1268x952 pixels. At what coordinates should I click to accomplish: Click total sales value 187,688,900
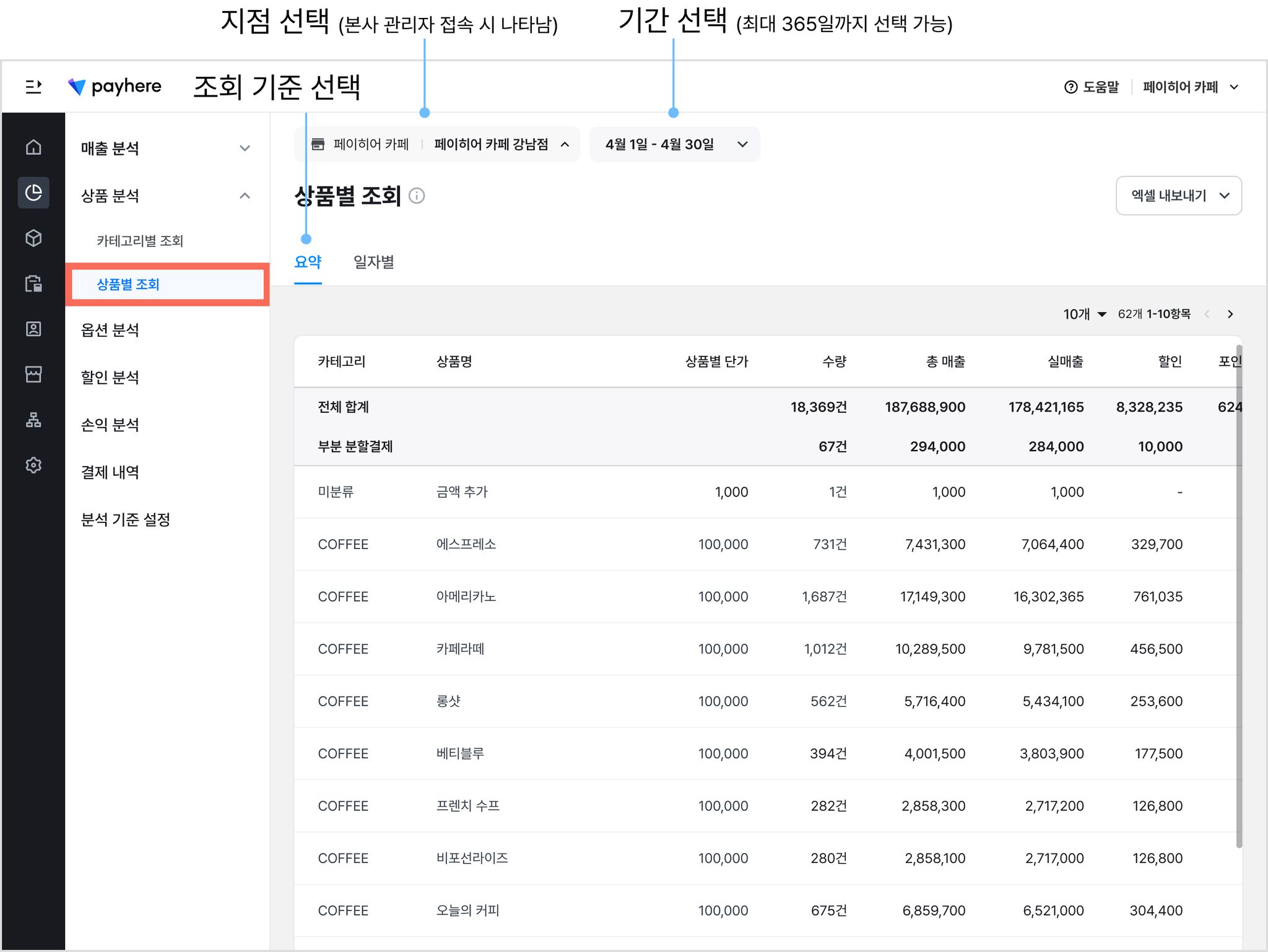coord(925,407)
